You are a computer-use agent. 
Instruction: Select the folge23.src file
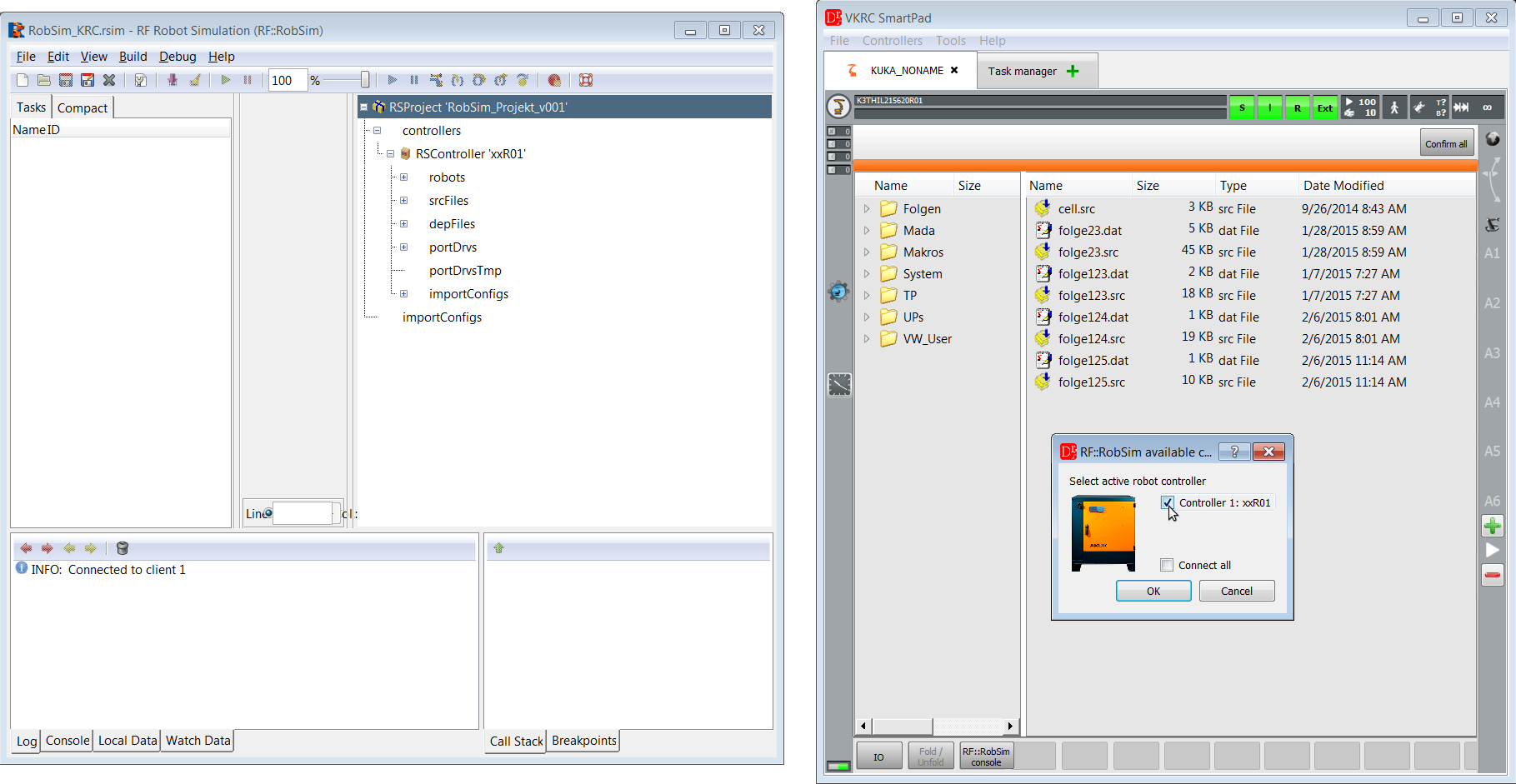pos(1088,252)
